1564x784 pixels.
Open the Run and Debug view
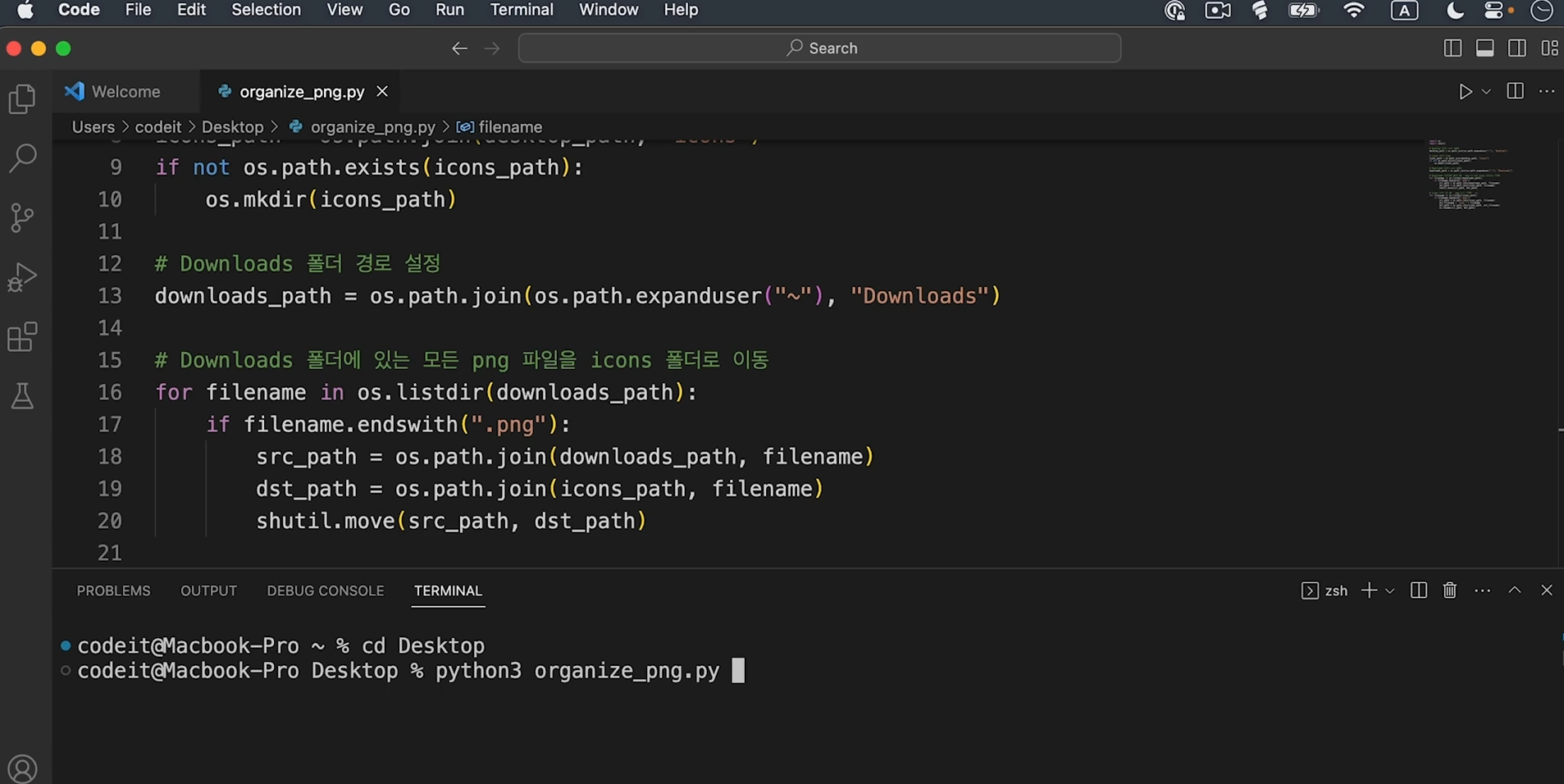click(22, 277)
